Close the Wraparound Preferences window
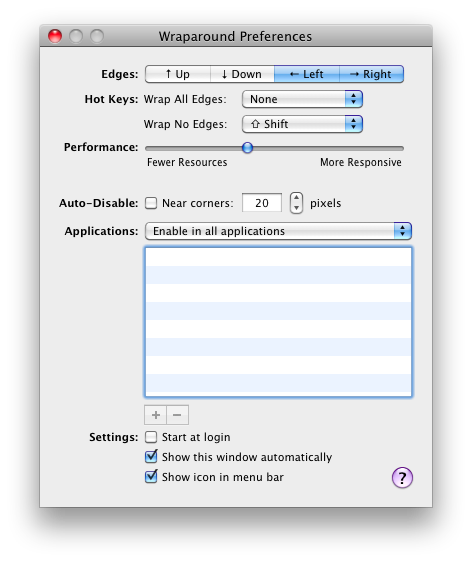 click(55, 36)
